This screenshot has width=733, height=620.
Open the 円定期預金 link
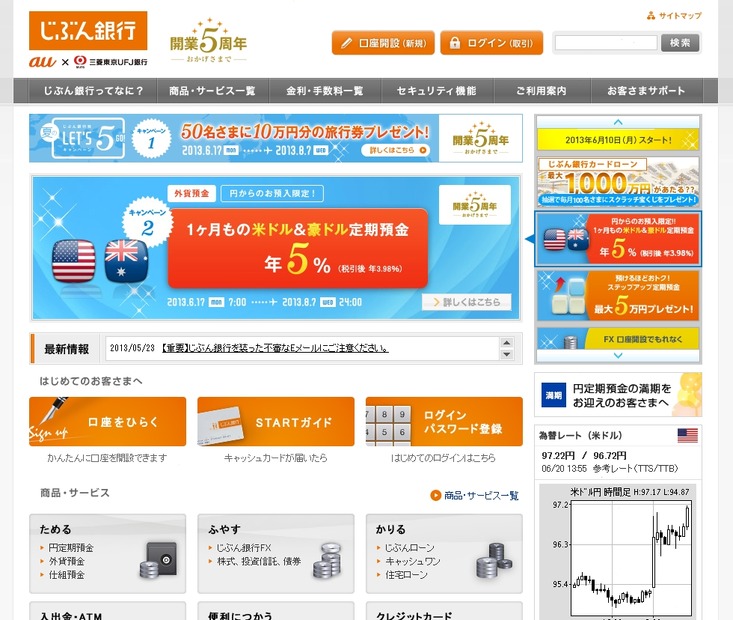click(x=71, y=548)
